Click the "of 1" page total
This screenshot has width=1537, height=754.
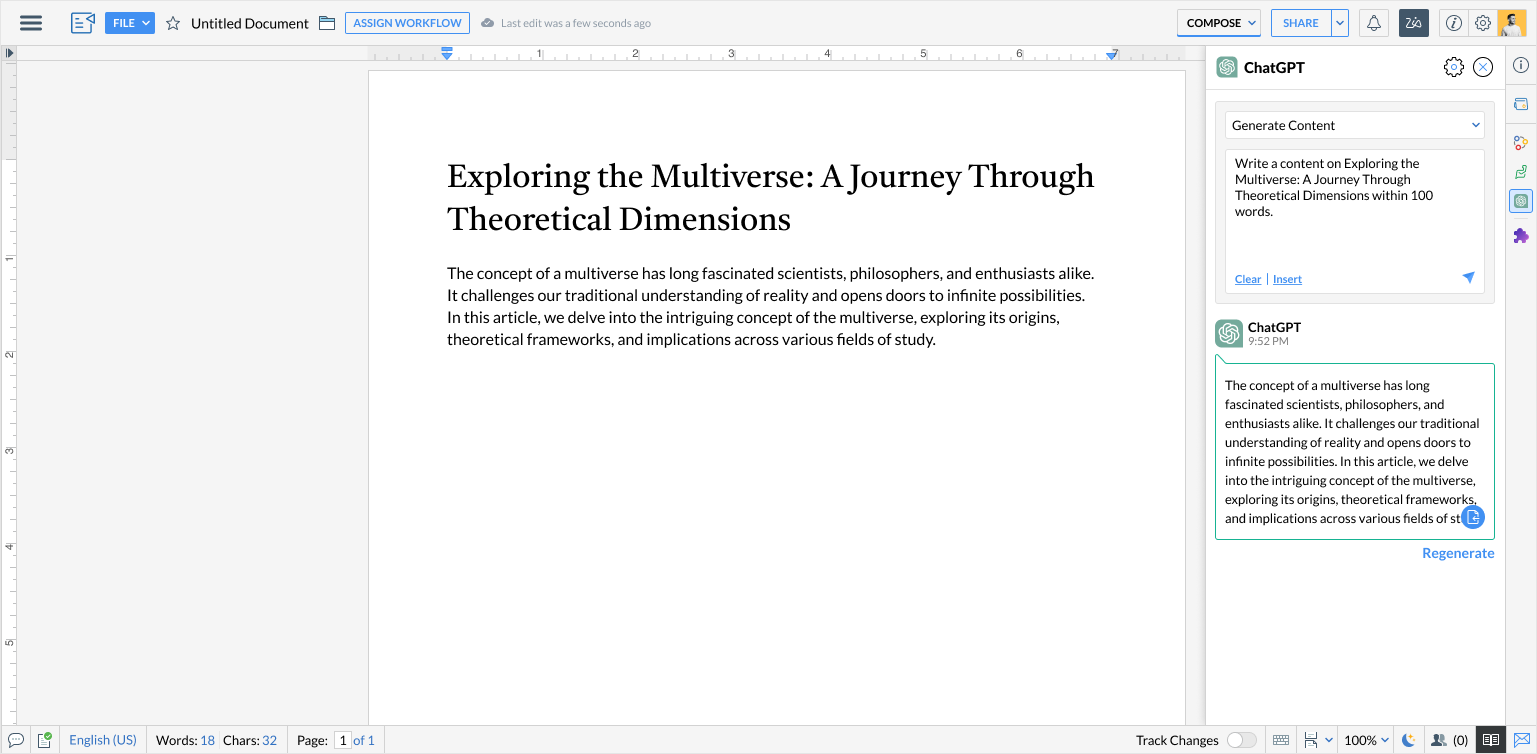(x=364, y=740)
